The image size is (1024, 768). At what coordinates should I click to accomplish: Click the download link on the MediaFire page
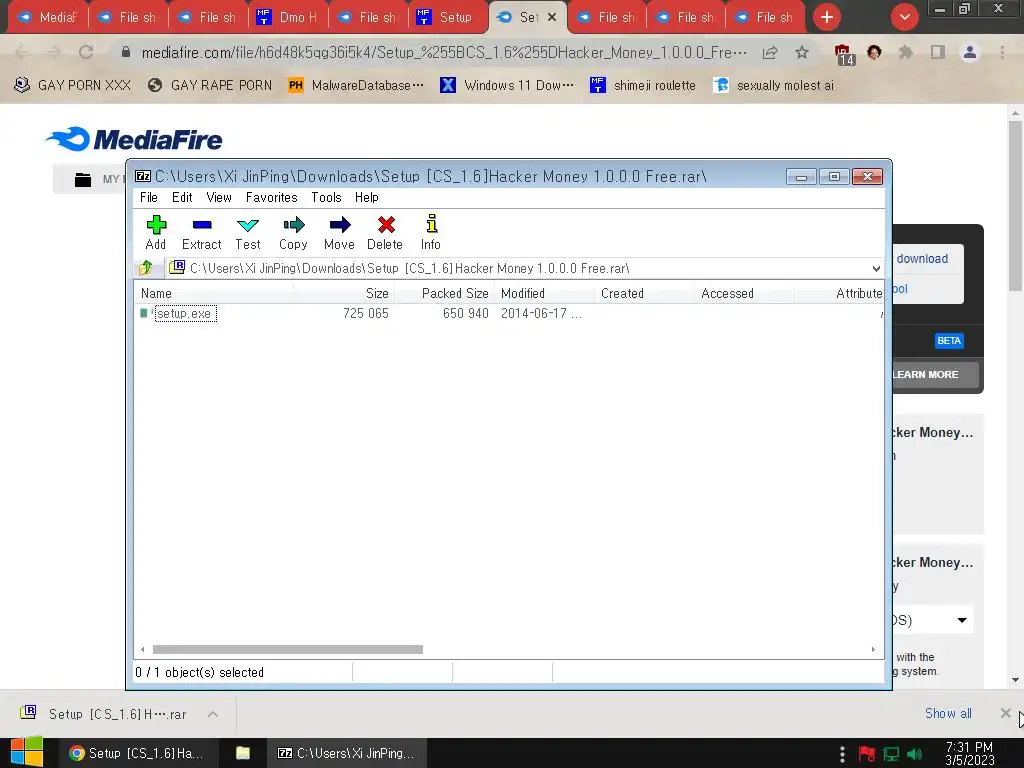coord(921,259)
